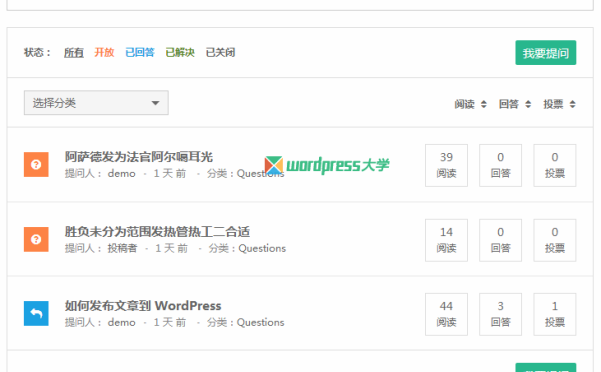Click the 1 投票 count box

click(555, 315)
